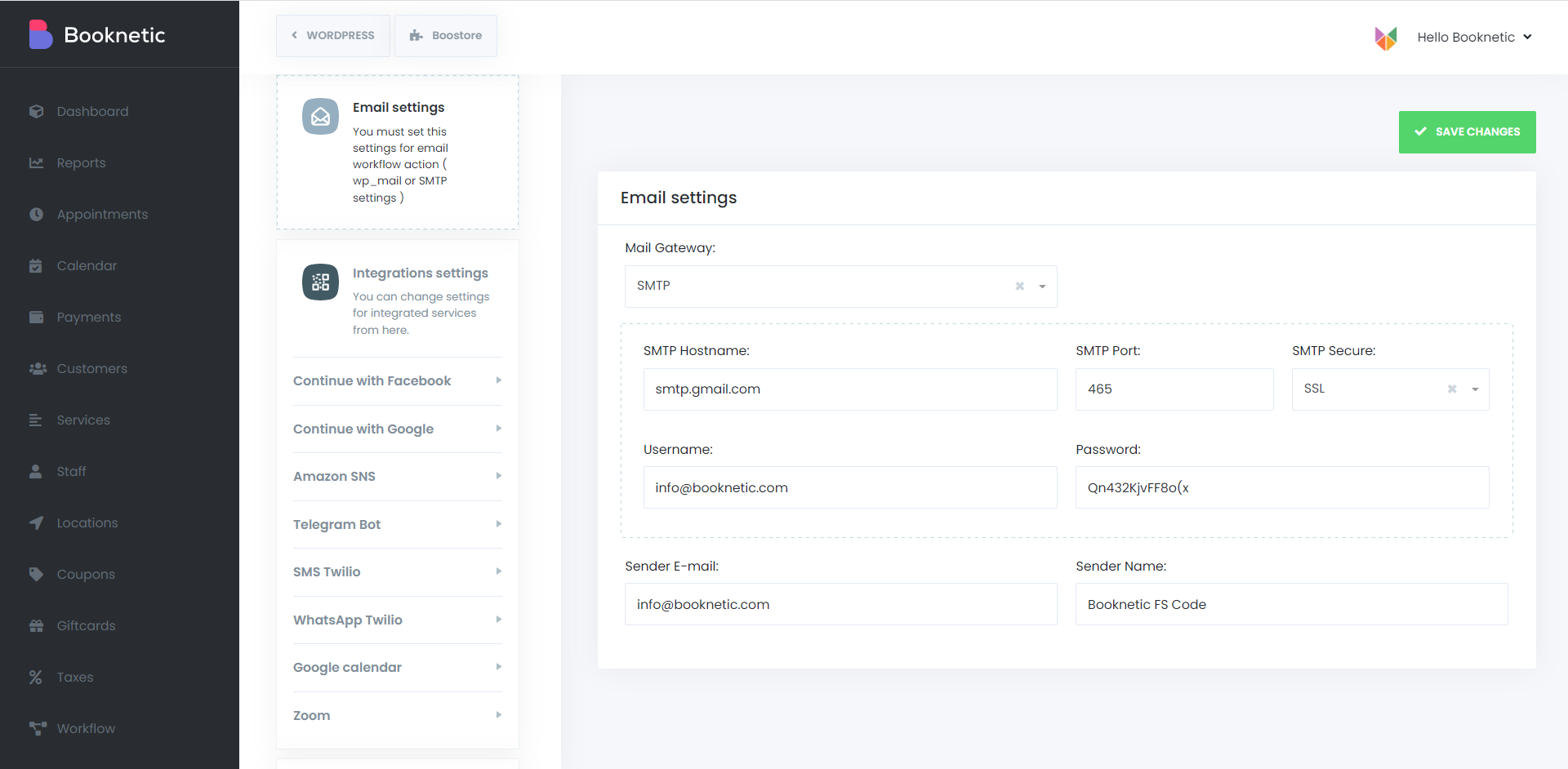Clear the Mail Gateway selection x
The image size is (1568, 769).
[1019, 287]
